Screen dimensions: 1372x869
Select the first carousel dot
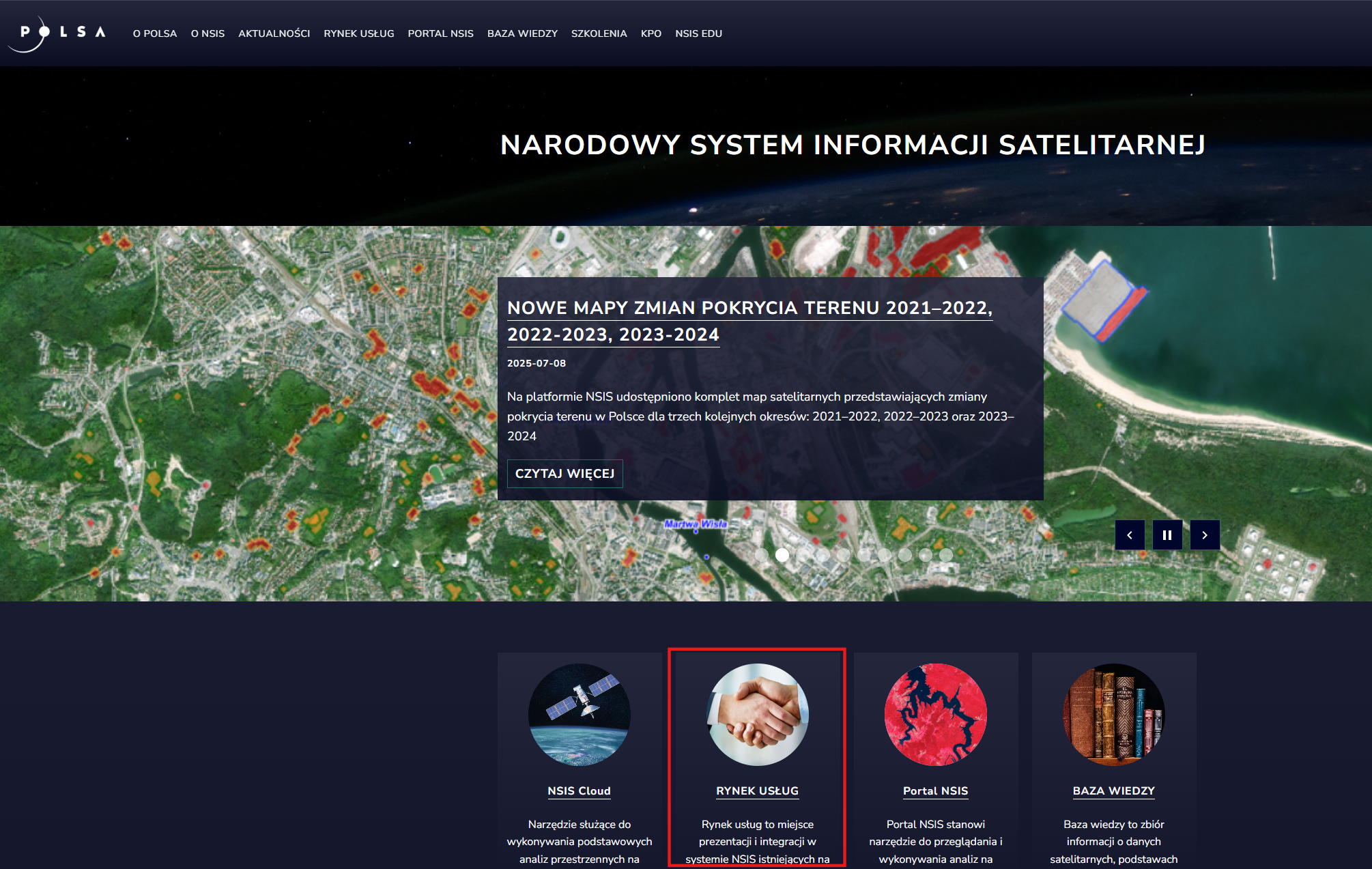762,555
